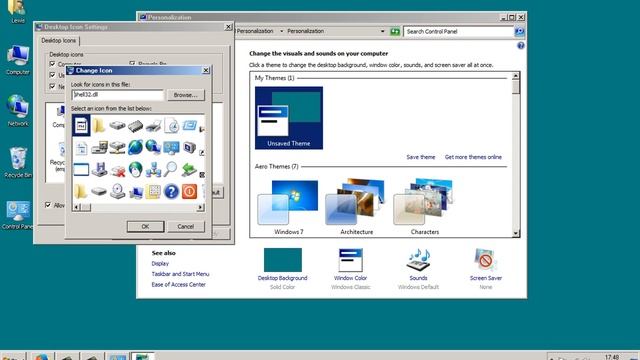Click the icon list scroll right arrow
Image resolution: width=640 pixels, height=360 pixels.
coord(200,207)
